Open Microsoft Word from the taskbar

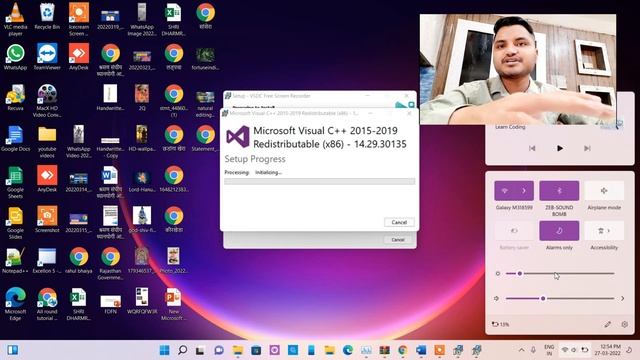(421, 350)
